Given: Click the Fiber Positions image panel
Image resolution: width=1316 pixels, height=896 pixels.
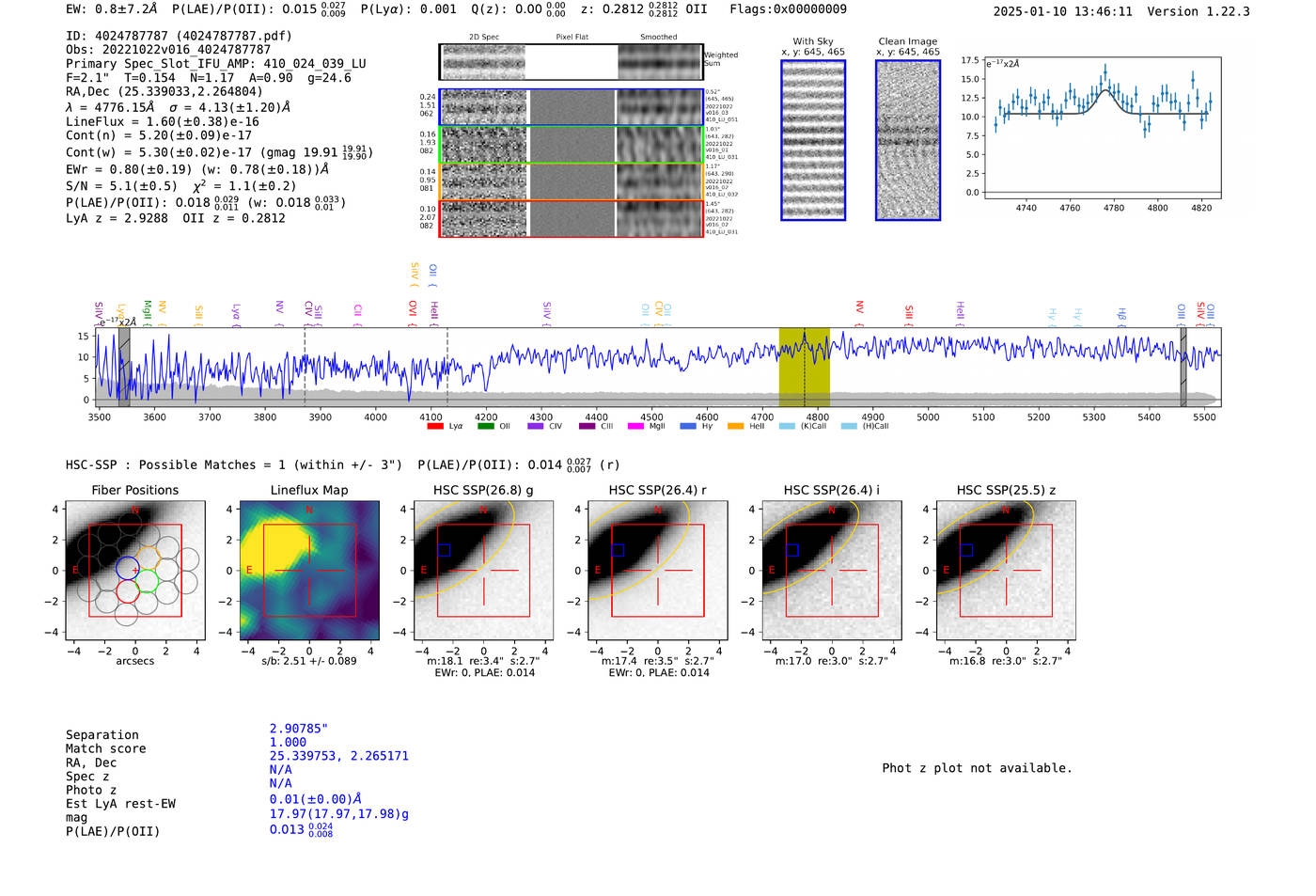Looking at the screenshot, I should (135, 571).
